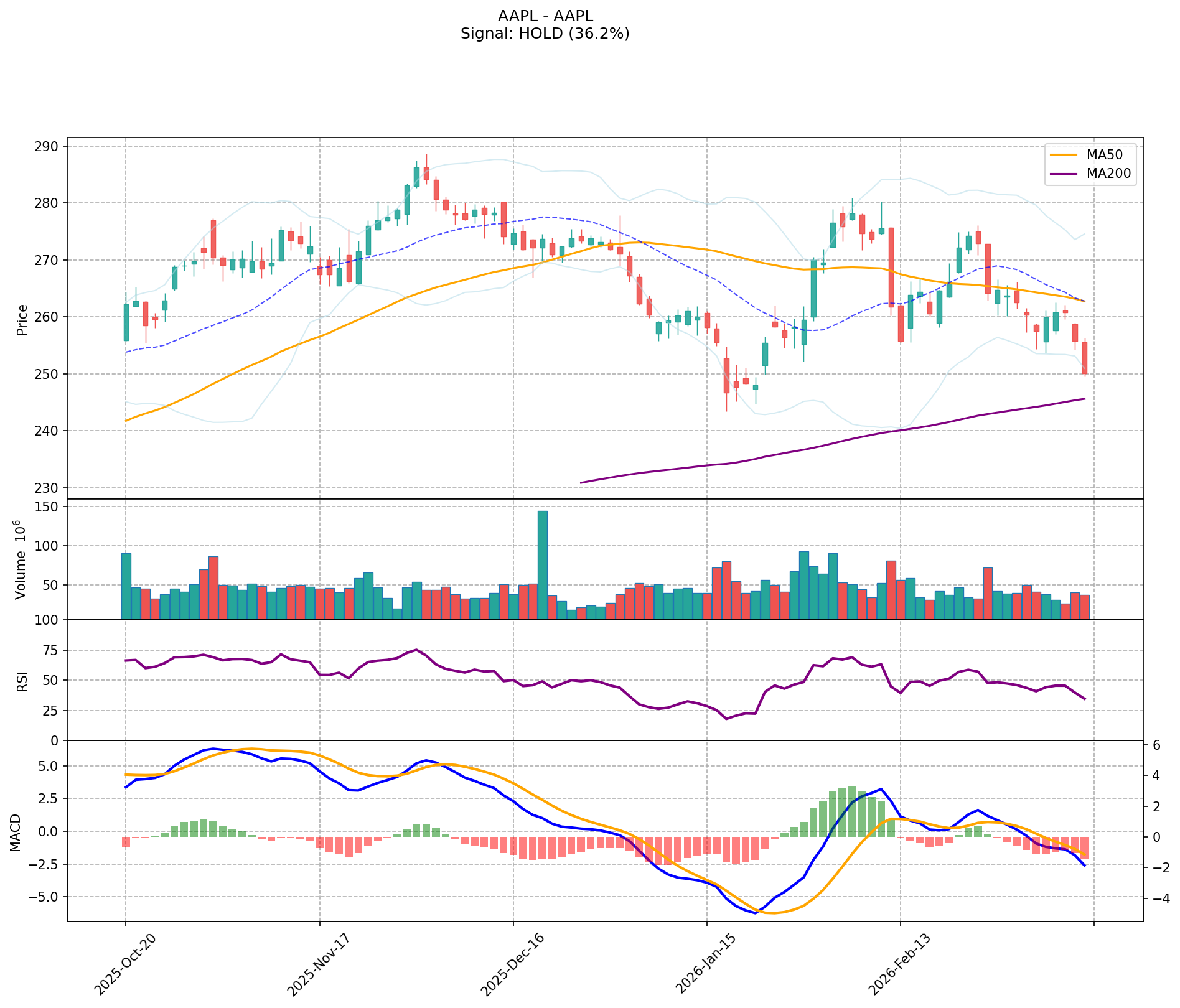Click the AAPL - AAPL chart title
The image size is (1180, 1008).
click(545, 16)
